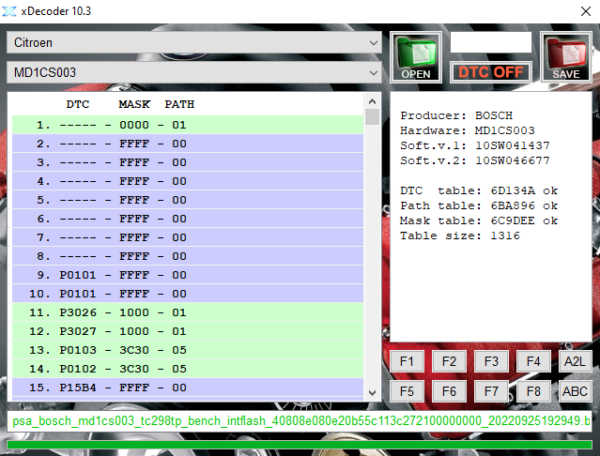Click row 15 with code P15B4
Image resolution: width=600 pixels, height=456 pixels.
[x=188, y=388]
